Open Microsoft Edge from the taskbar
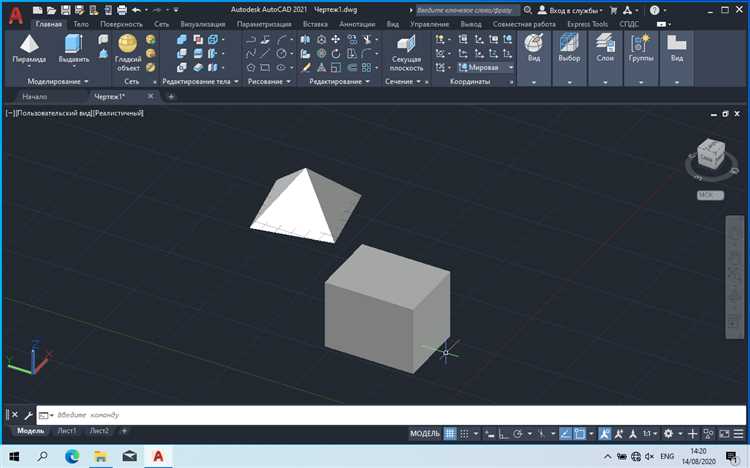750x468 pixels. point(72,457)
